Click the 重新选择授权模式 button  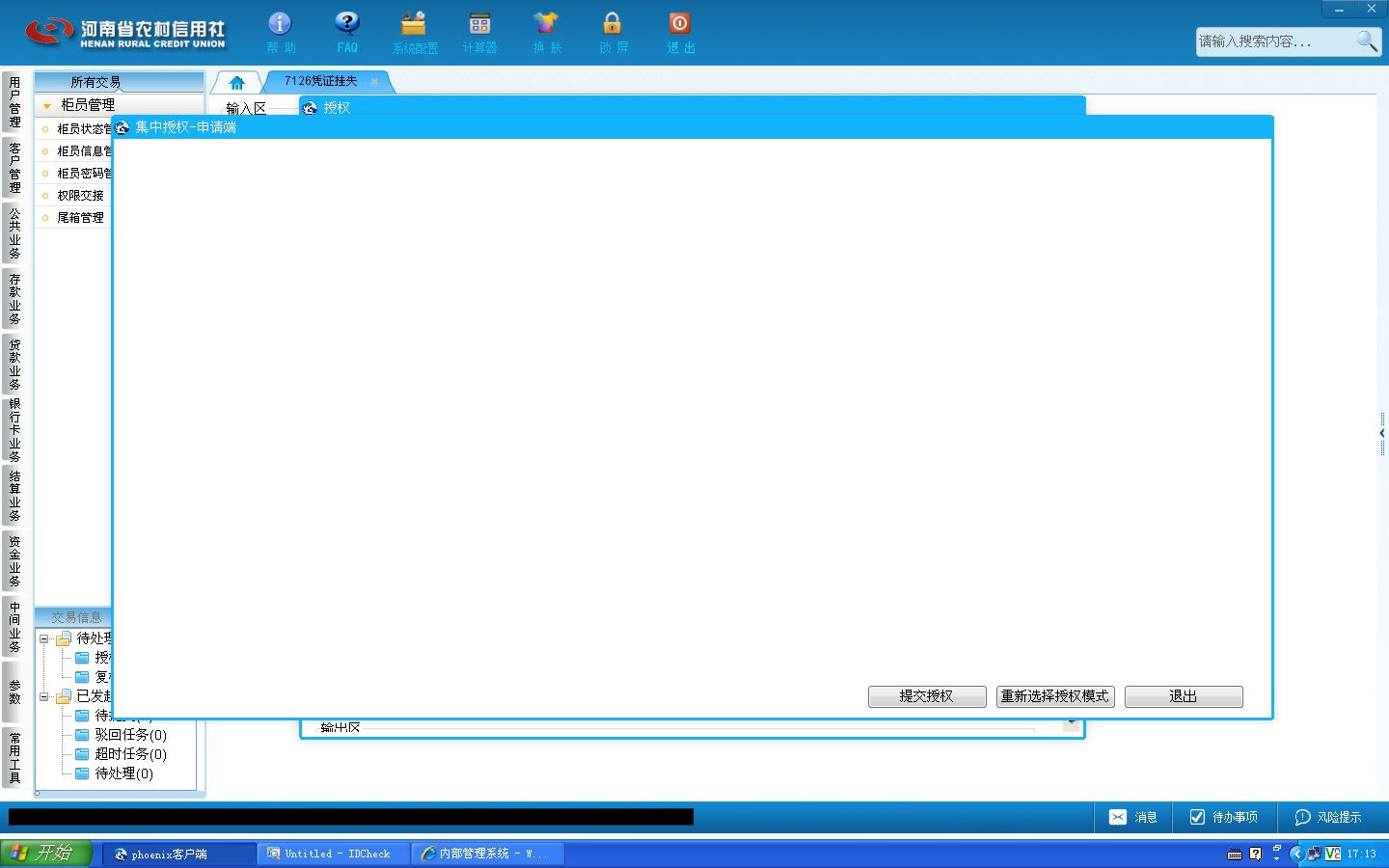[x=1055, y=696]
